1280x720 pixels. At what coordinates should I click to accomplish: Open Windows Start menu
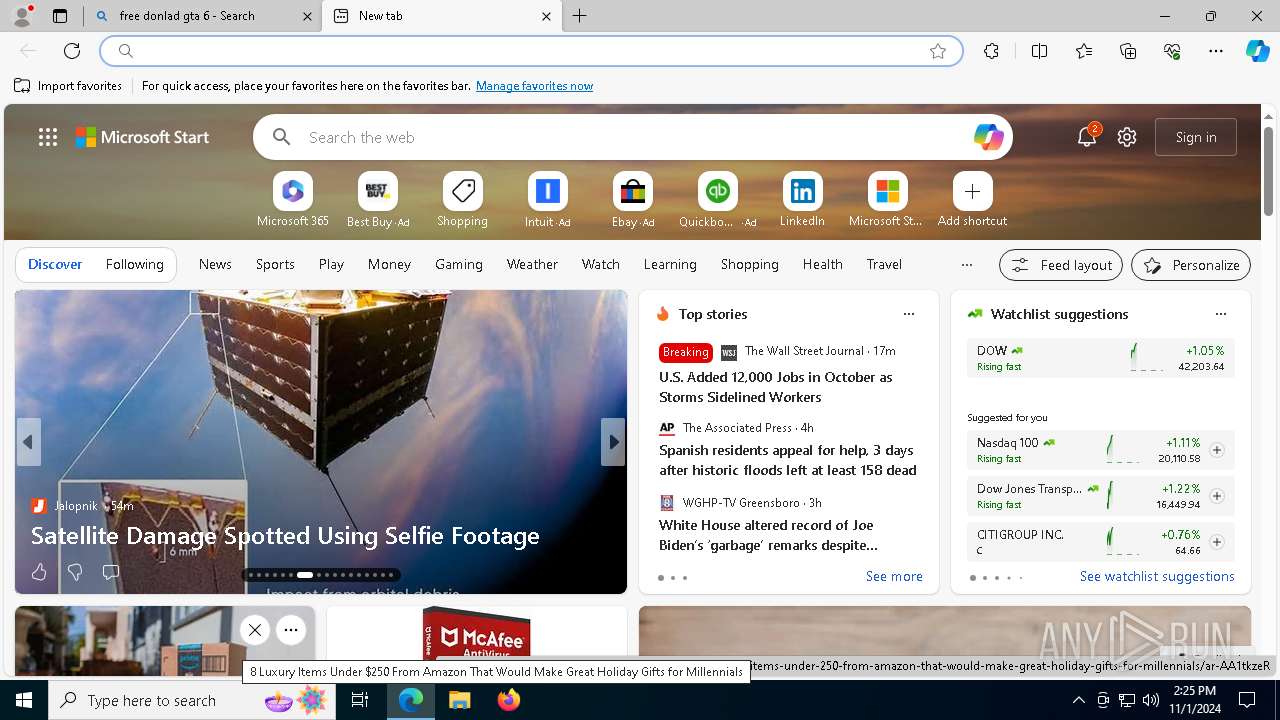click(x=24, y=700)
